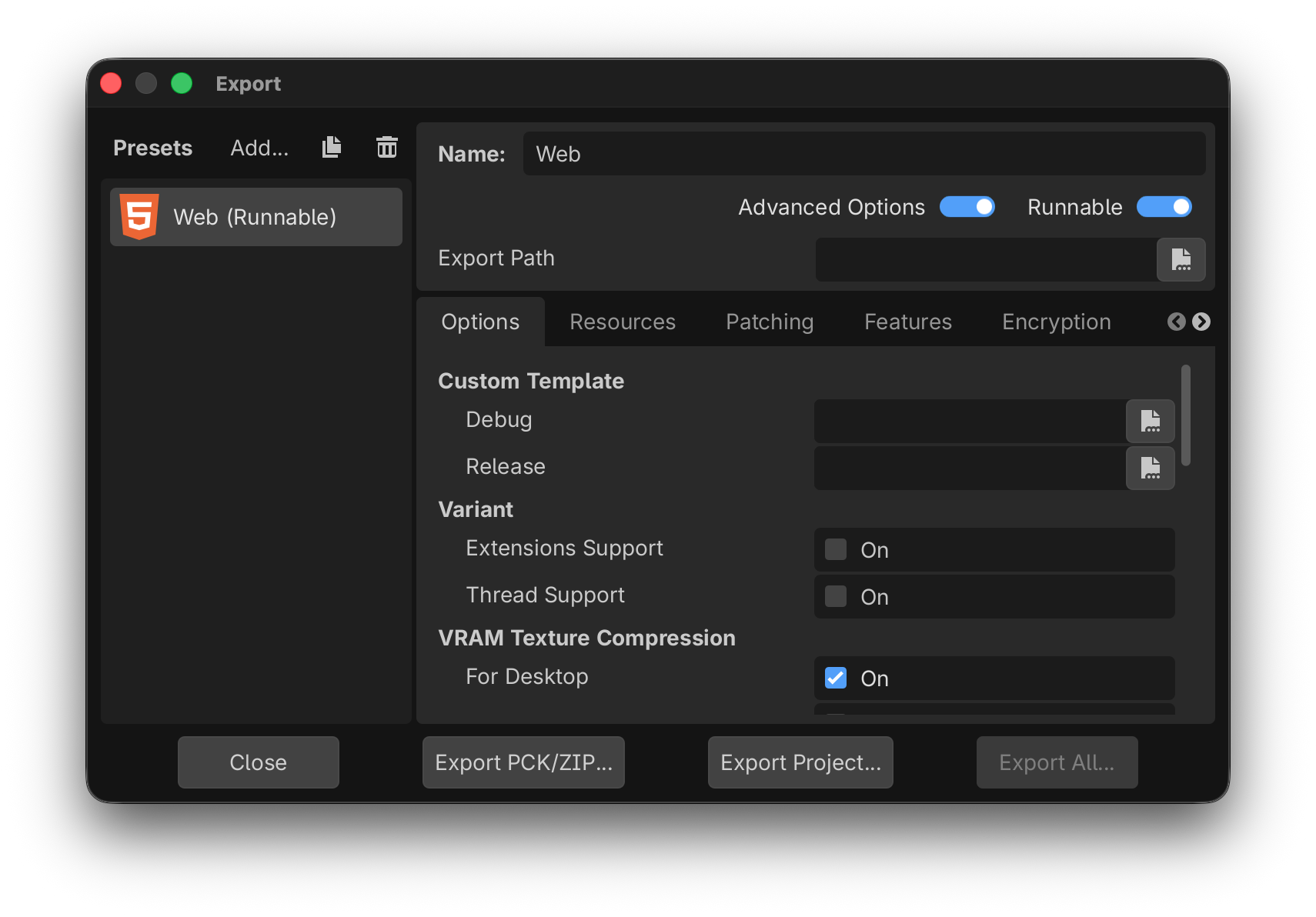Screen dimensions: 1316x917
Task: Enable Extensions Support checkbox
Action: (836, 549)
